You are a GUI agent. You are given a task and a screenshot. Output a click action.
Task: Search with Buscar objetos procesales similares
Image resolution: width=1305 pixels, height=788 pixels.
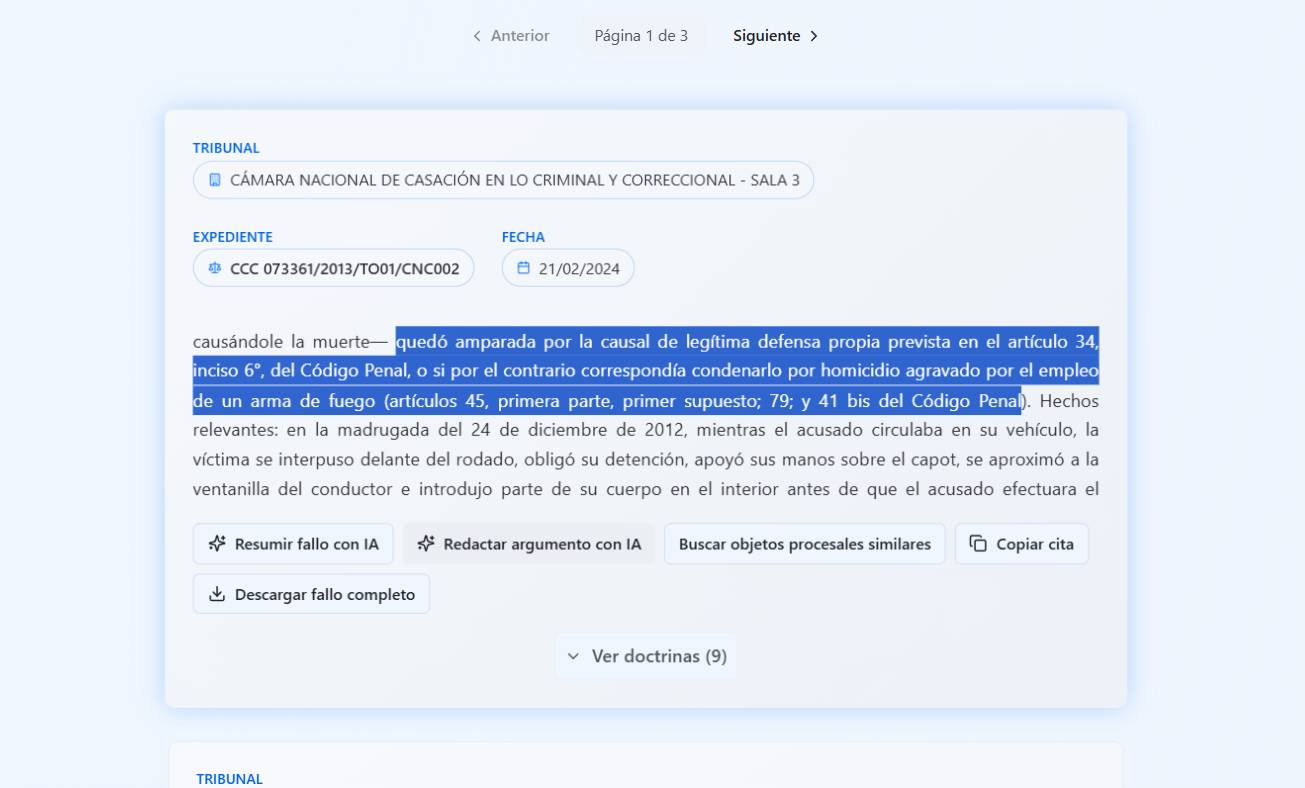804,544
